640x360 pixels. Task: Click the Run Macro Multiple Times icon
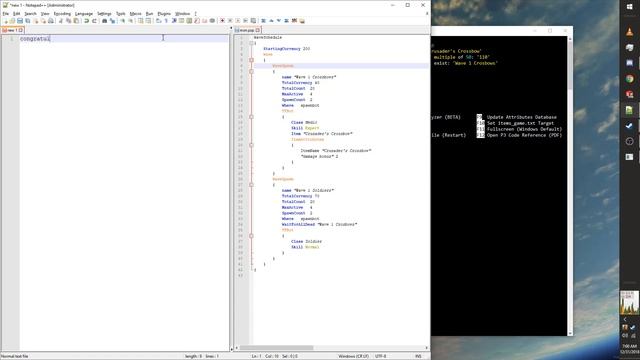point(246,20)
